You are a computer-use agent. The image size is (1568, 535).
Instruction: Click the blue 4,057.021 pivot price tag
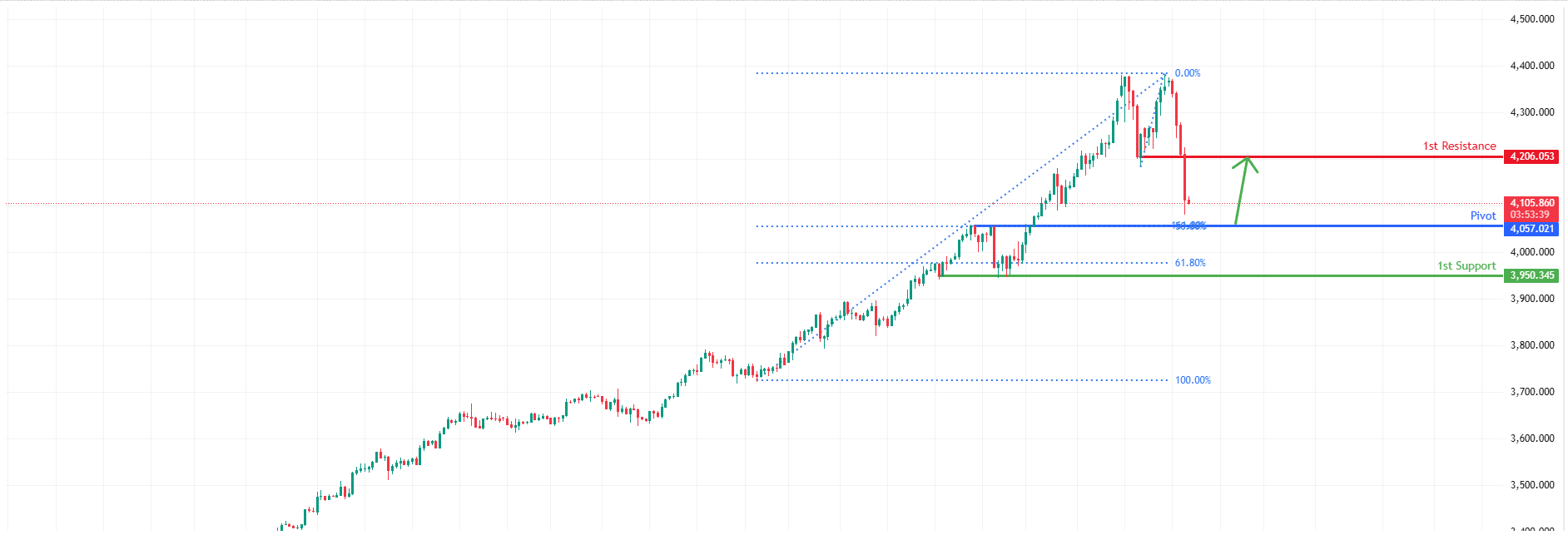tap(1531, 229)
